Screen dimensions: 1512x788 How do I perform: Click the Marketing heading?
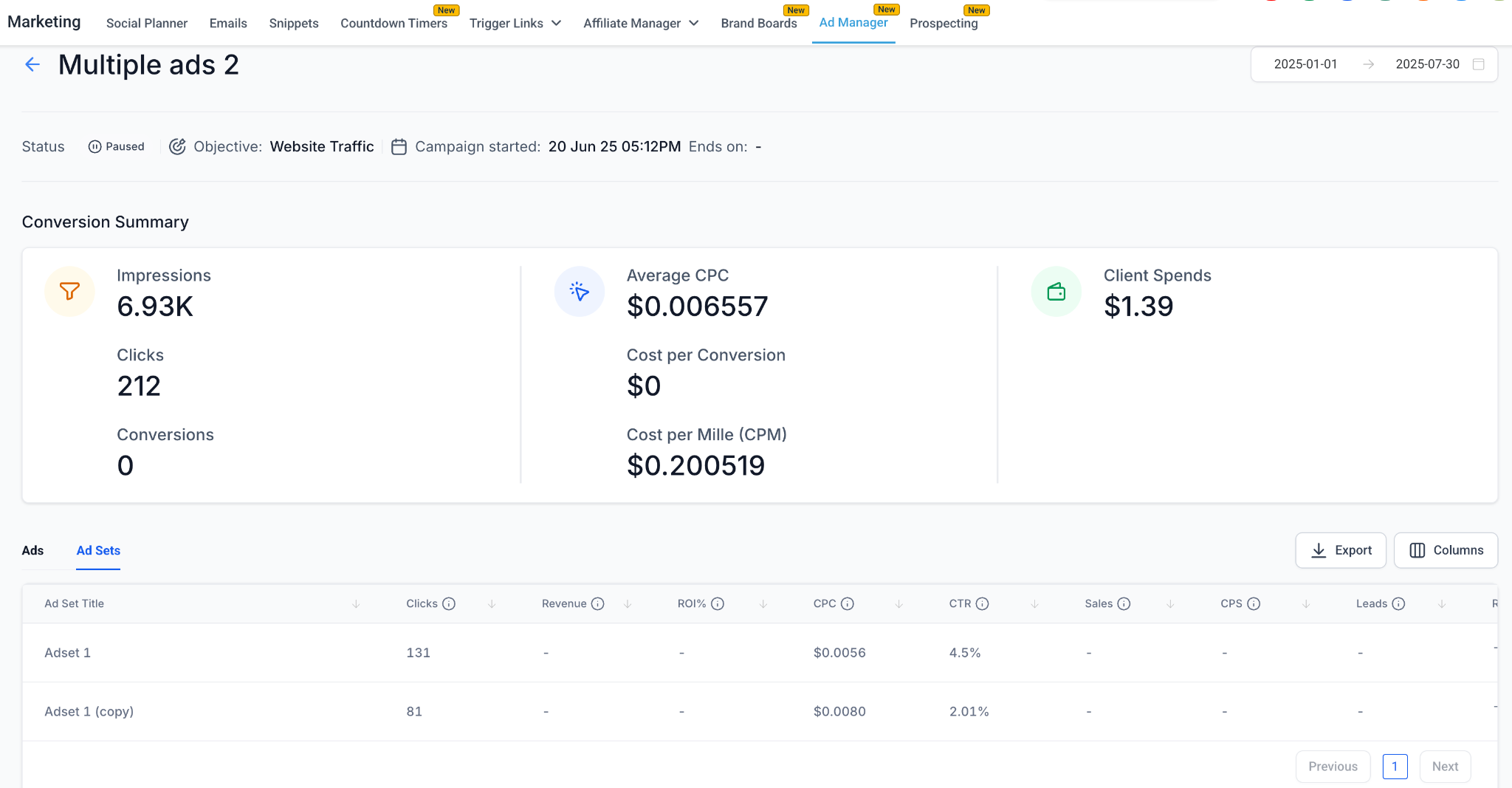point(44,22)
